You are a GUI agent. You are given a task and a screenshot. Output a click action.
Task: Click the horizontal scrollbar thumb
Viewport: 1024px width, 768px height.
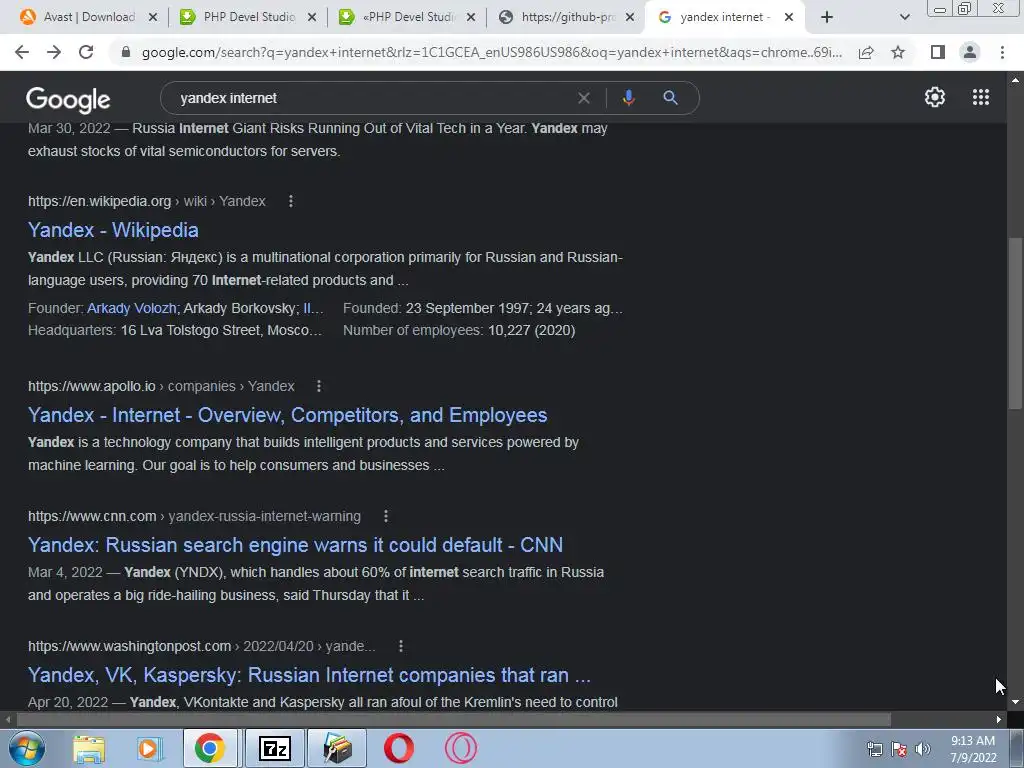454,719
